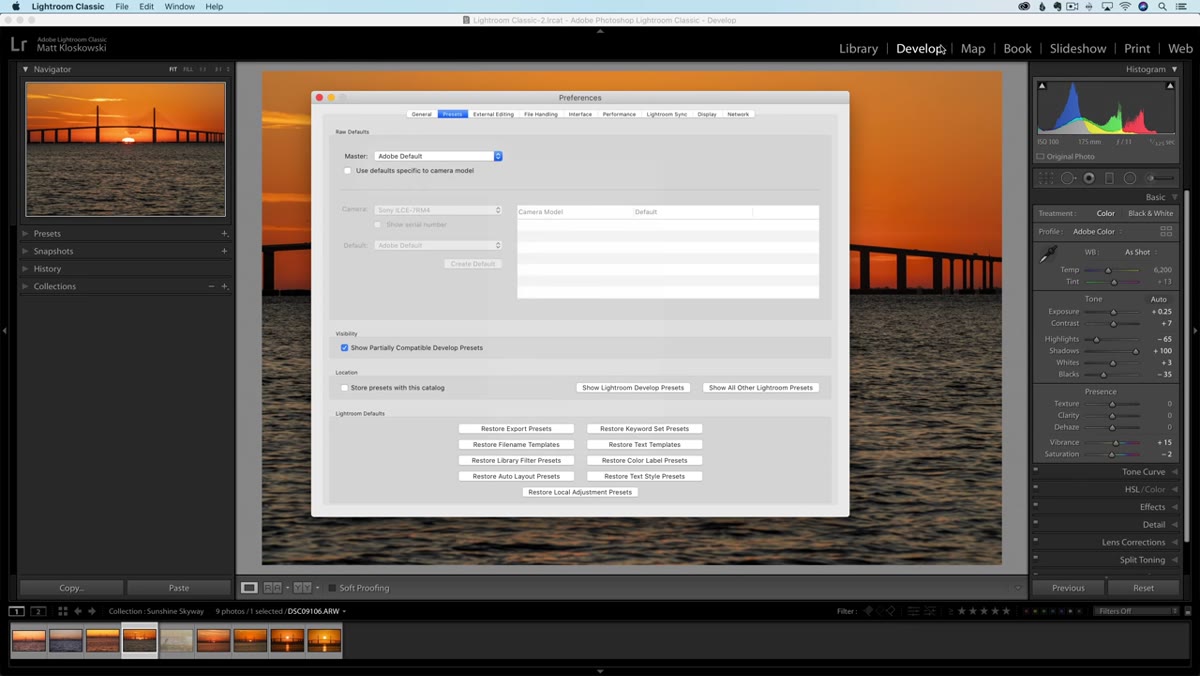Uncheck Show Partially Compatible Develop Presets
Screen dimensions: 1200x676
[x=344, y=348]
